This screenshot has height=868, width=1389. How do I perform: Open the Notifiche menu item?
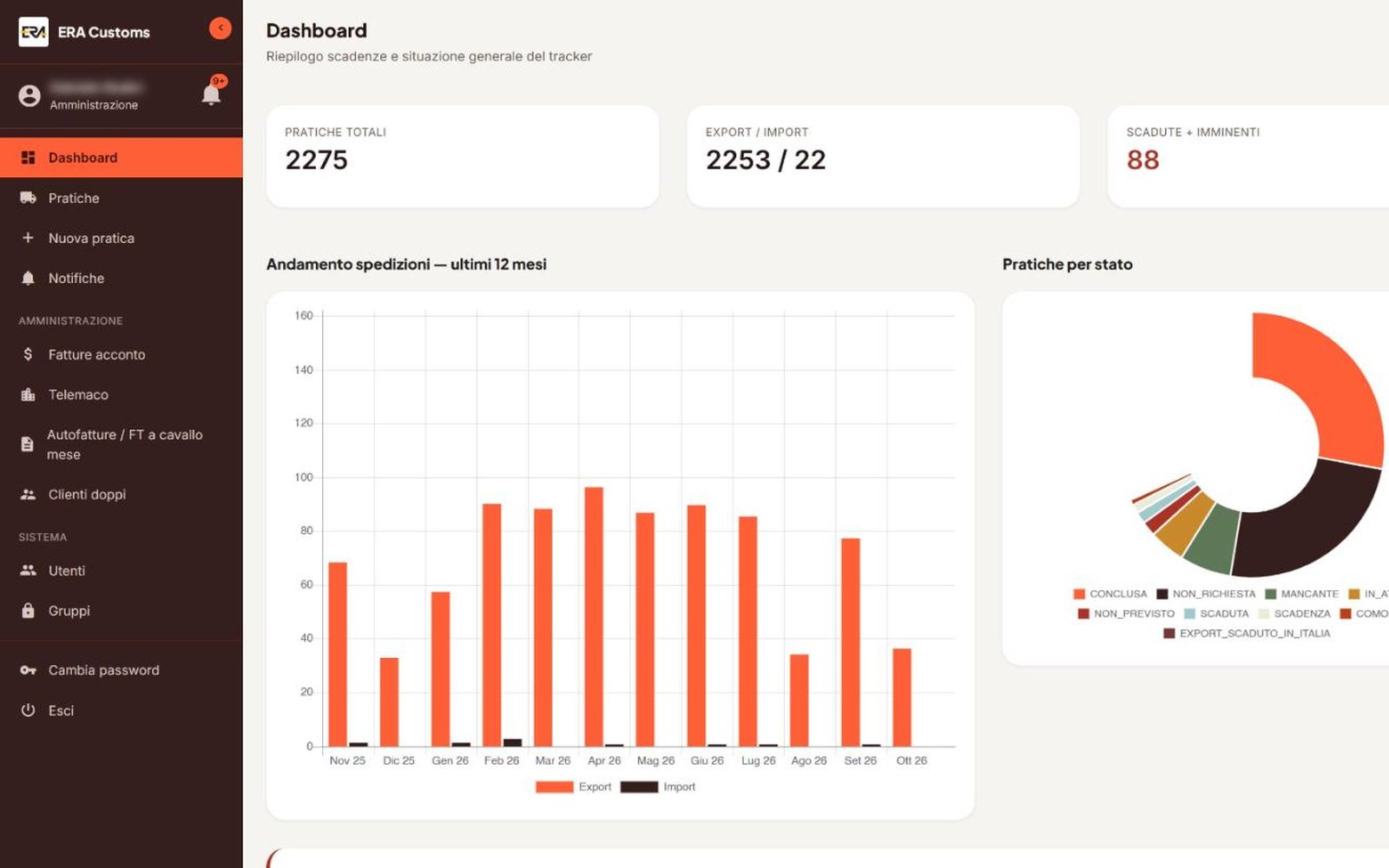pos(122,278)
